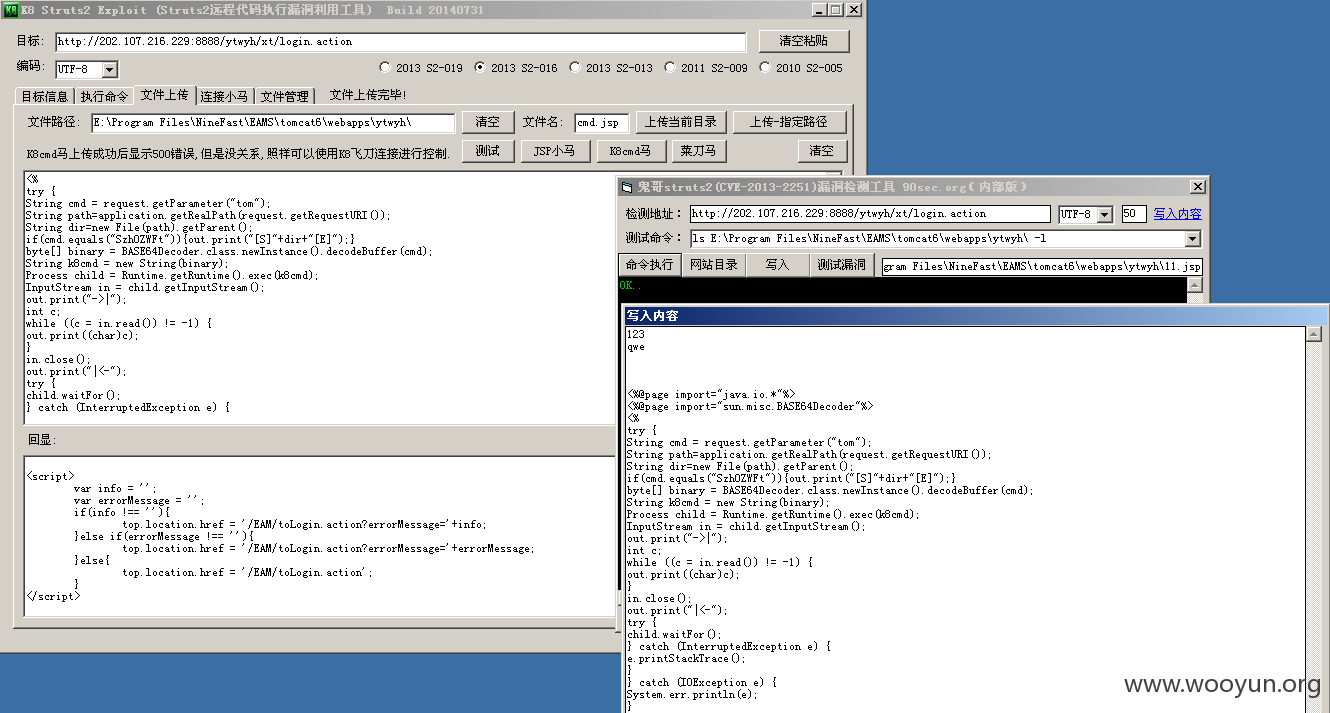This screenshot has height=713, width=1330.
Task: Select the 2010 S2-005 radio button
Action: [x=765, y=68]
